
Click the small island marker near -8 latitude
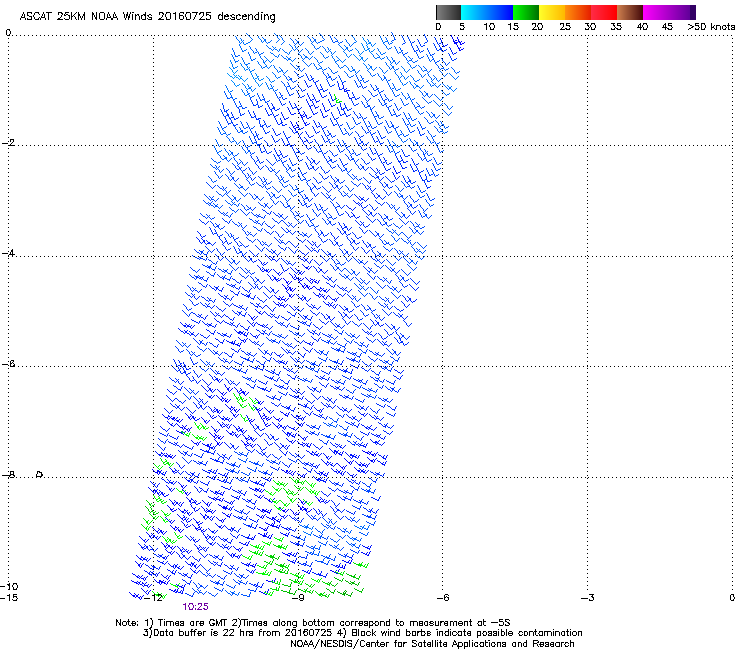40,474
